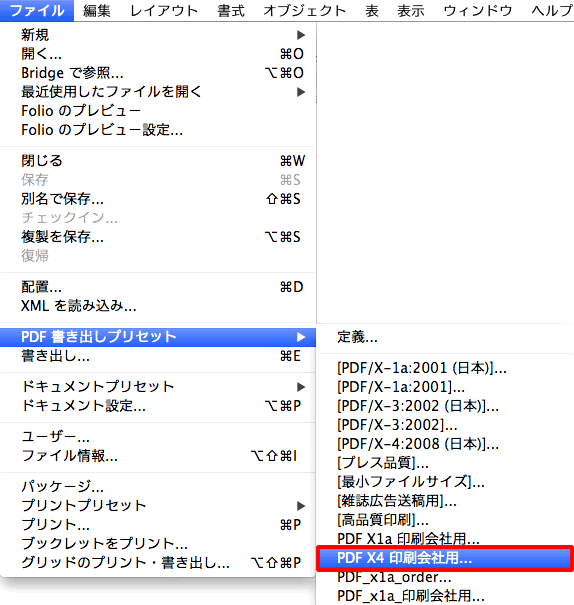Choose 閉じる menu item
The height and width of the screenshot is (605, 574).
pos(158,161)
